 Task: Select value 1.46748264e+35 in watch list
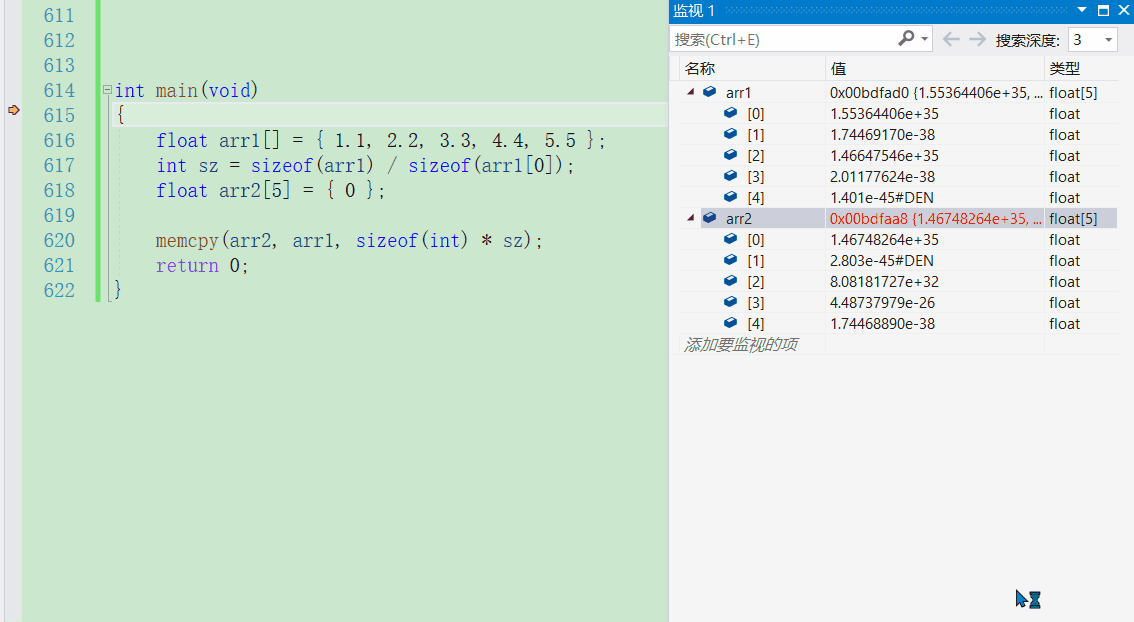[x=884, y=239]
